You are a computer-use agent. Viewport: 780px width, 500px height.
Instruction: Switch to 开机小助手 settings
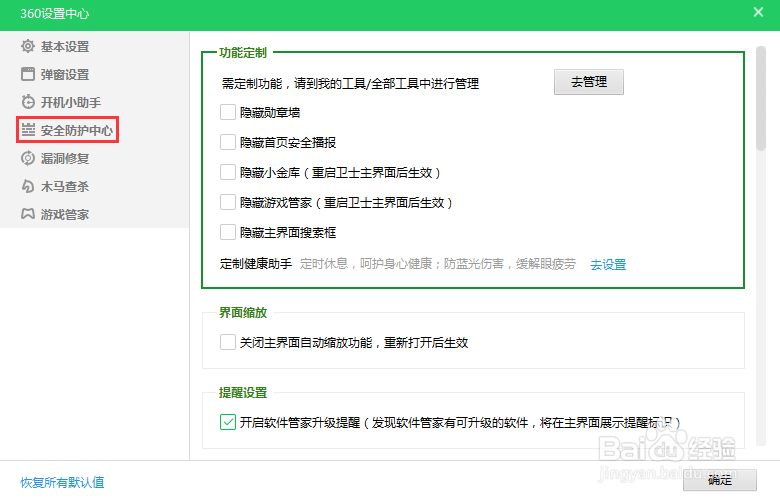[71, 102]
